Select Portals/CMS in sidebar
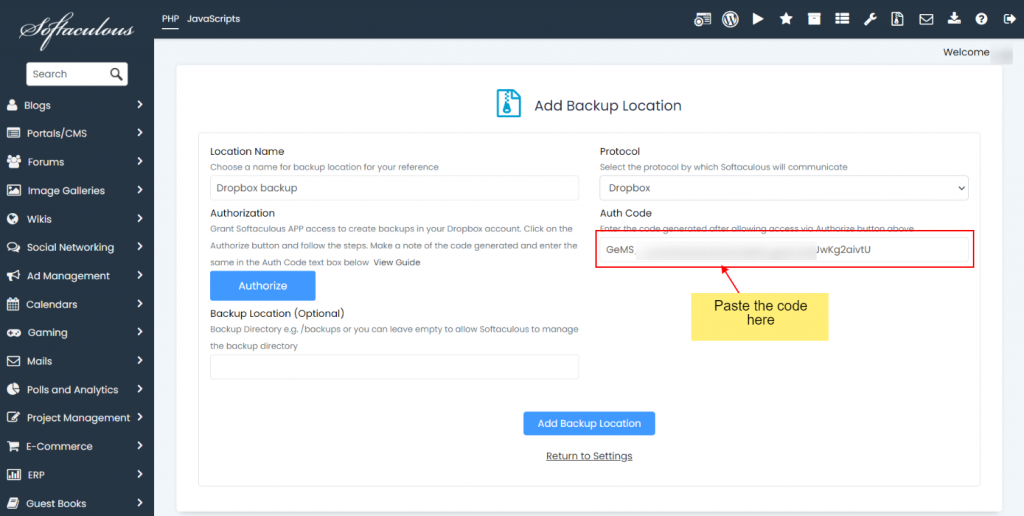 pos(57,133)
